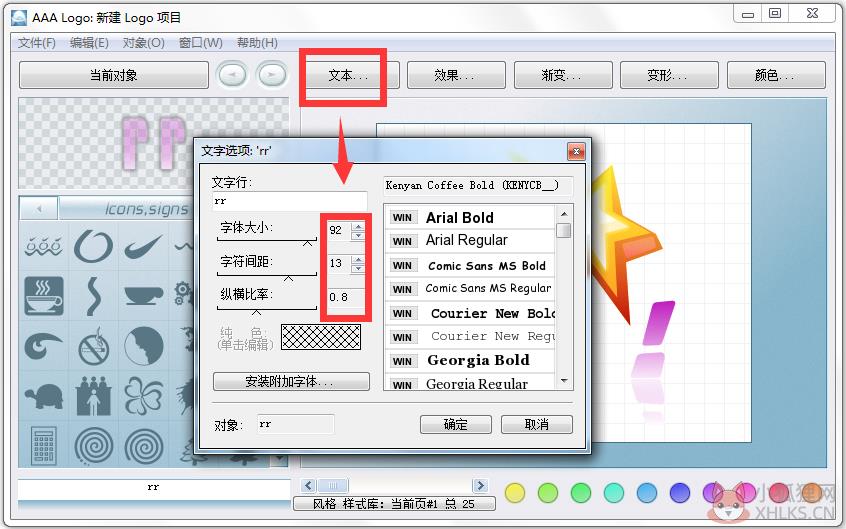Cancel dialog with 取消 button

point(537,424)
